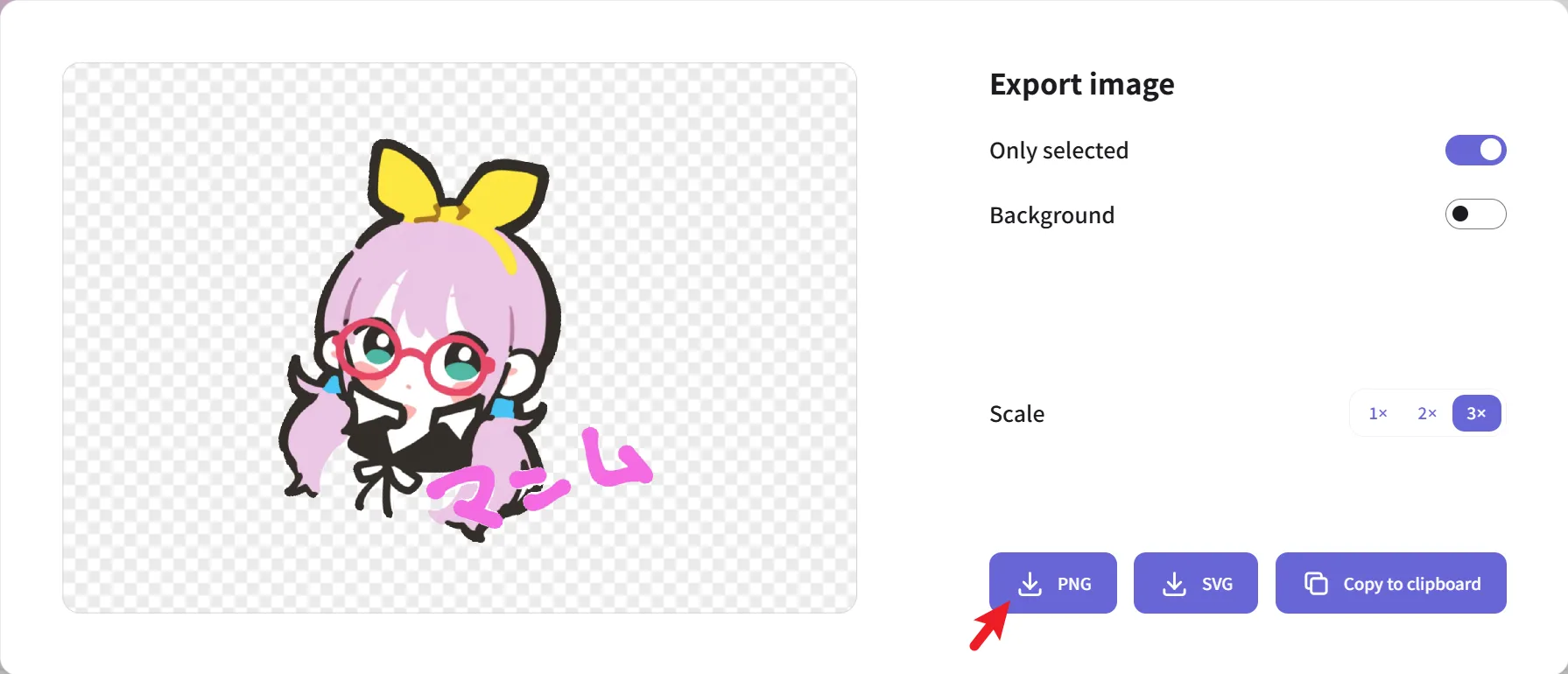Enable the Background switch
The height and width of the screenshot is (674, 1568).
pyautogui.click(x=1475, y=214)
